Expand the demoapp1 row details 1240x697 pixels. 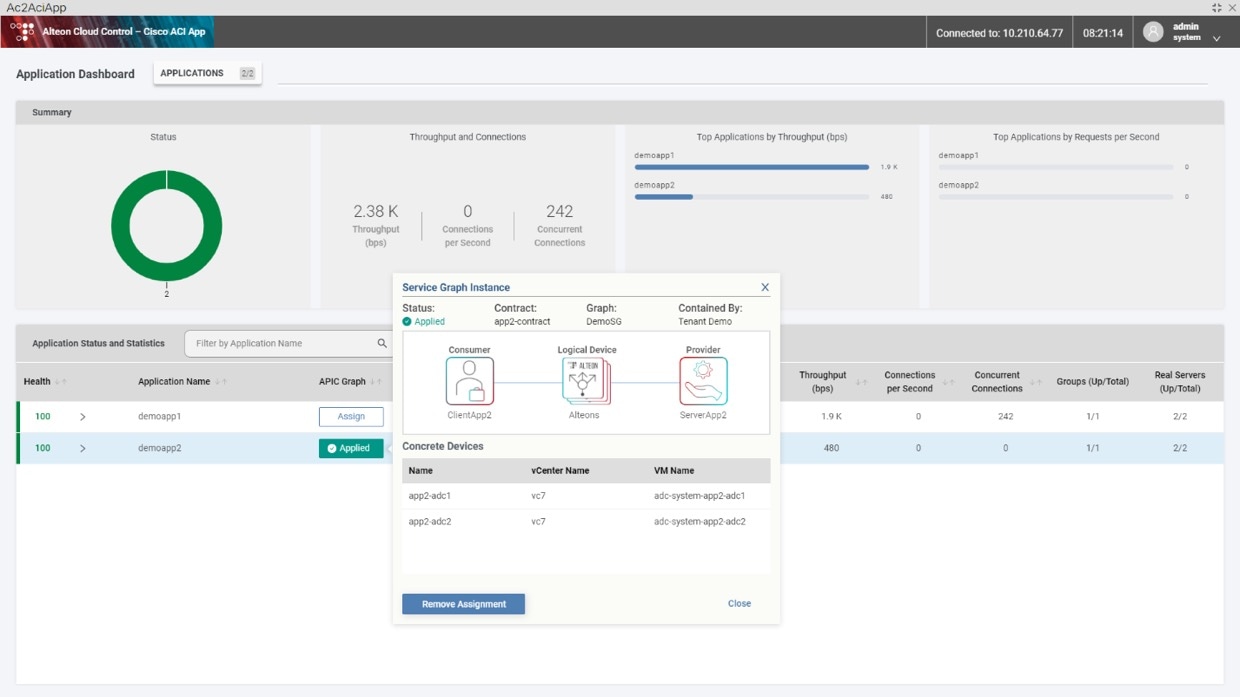(83, 416)
